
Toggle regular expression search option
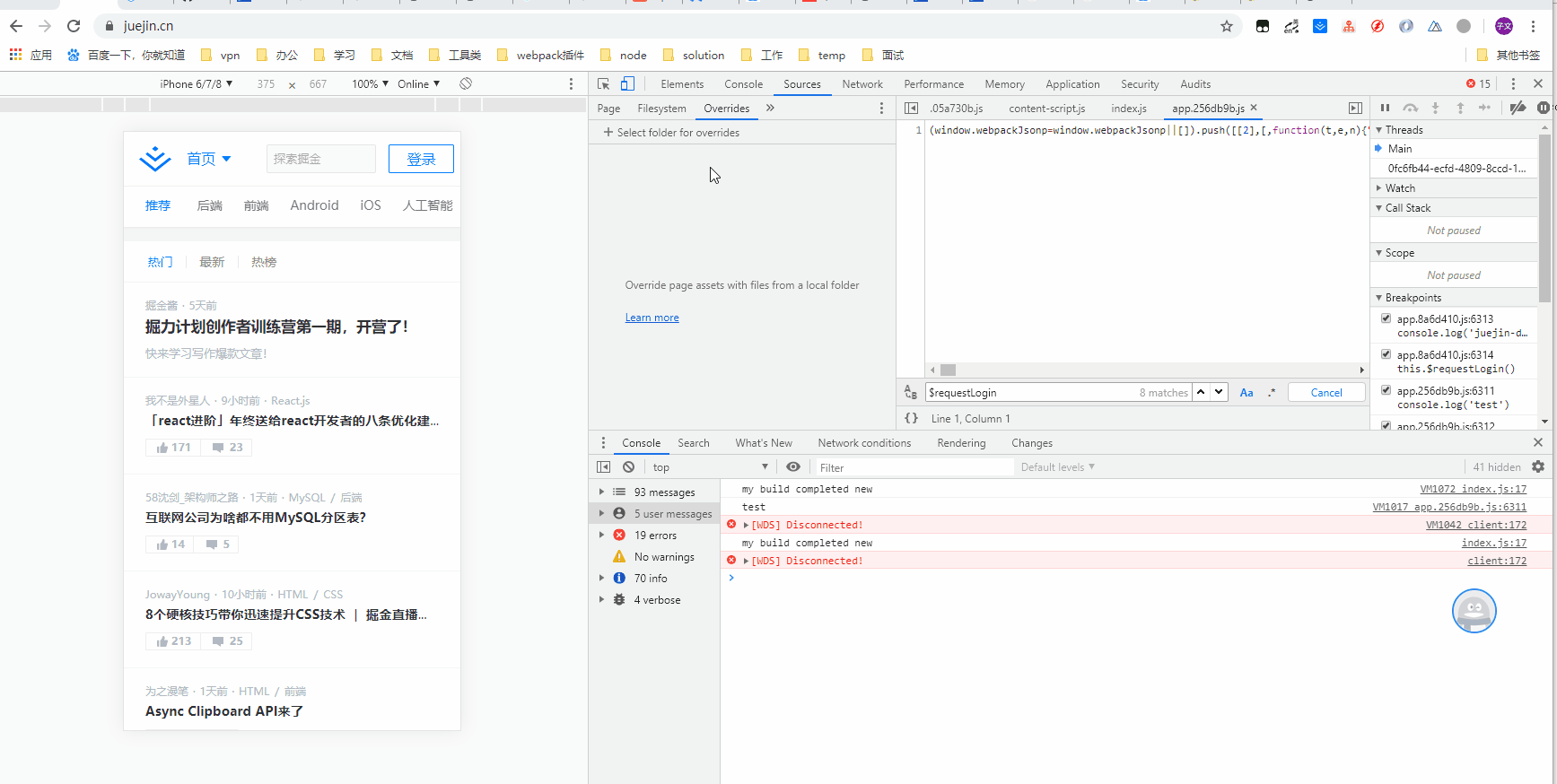click(1272, 392)
